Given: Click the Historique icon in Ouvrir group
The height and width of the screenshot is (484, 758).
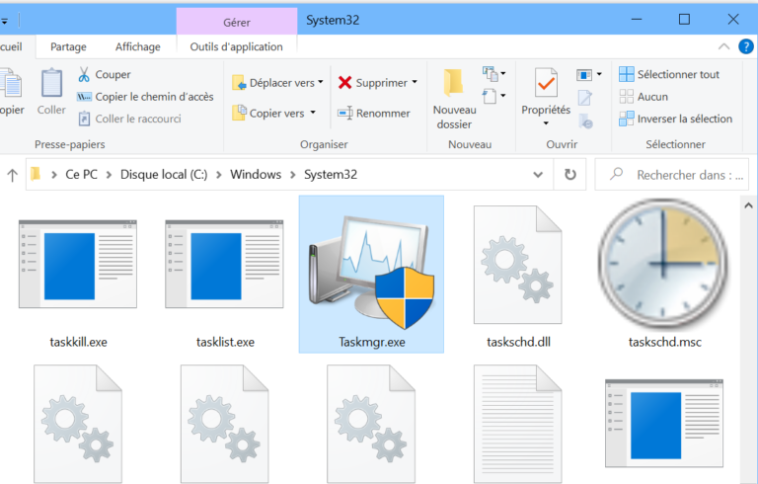Looking at the screenshot, I should [585, 121].
